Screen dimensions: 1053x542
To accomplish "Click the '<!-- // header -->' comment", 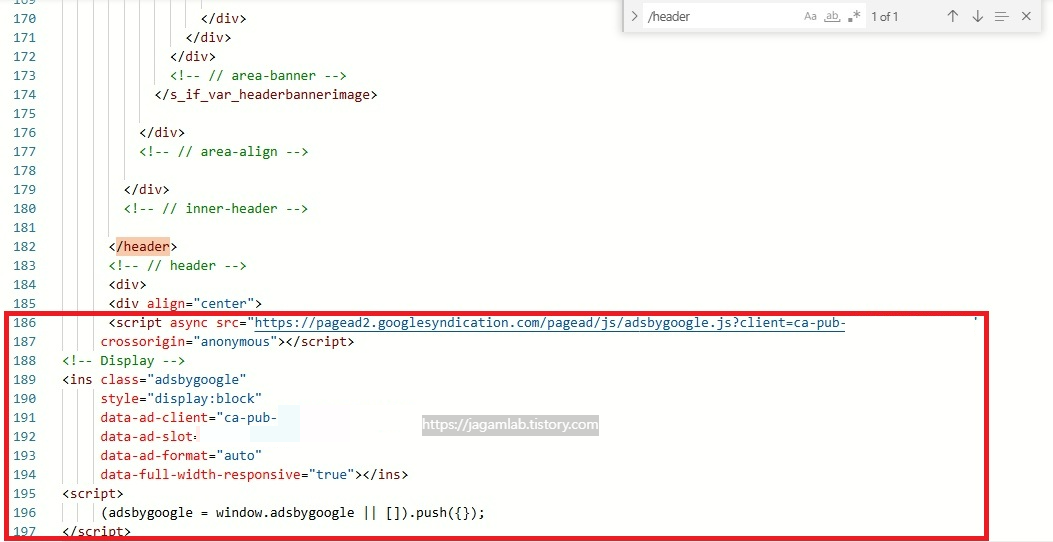I will click(177, 265).
